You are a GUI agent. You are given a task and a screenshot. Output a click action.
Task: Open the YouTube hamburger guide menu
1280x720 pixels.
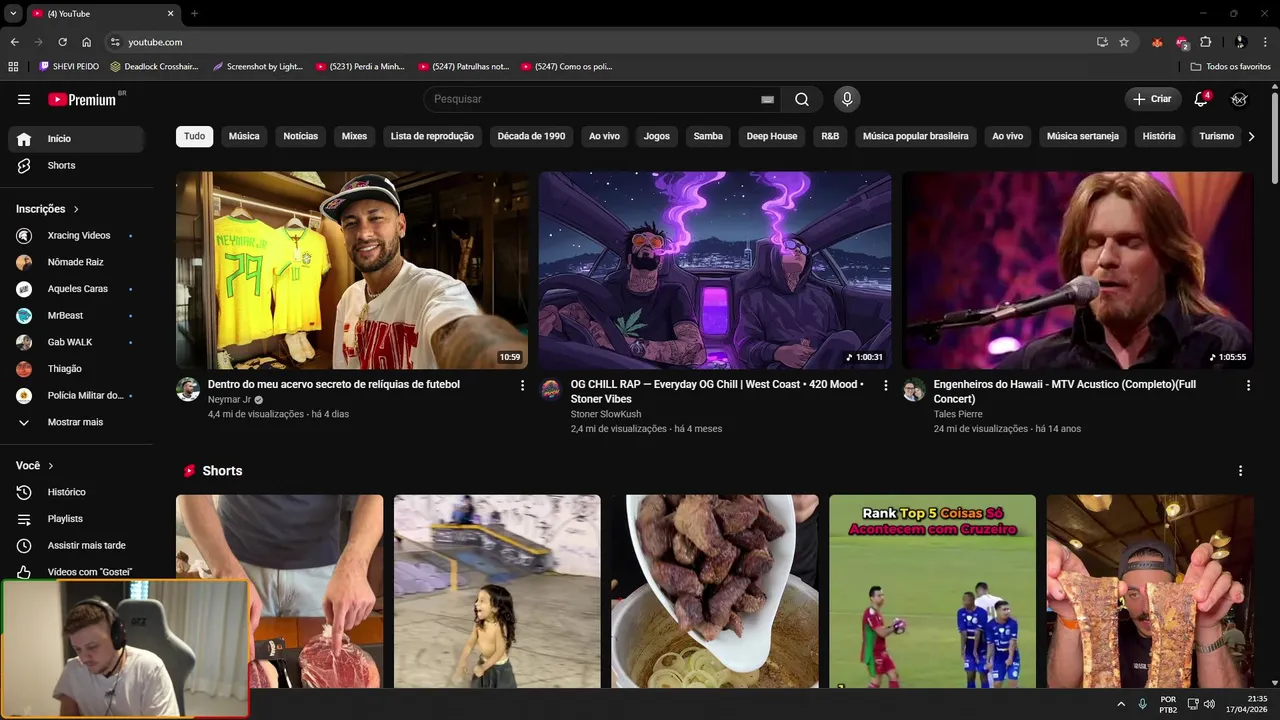pos(24,99)
